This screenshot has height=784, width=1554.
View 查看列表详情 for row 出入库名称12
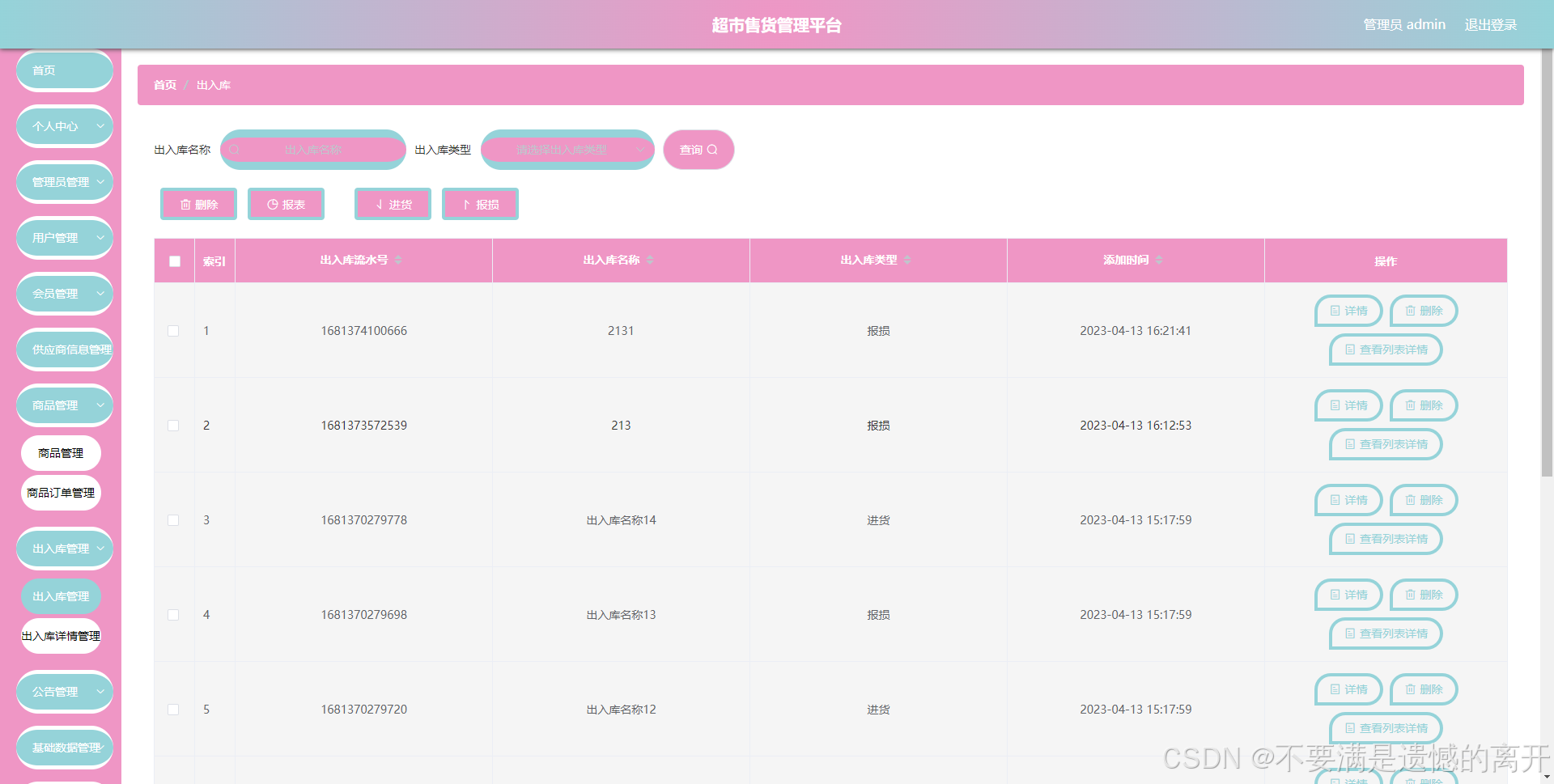[1386, 728]
